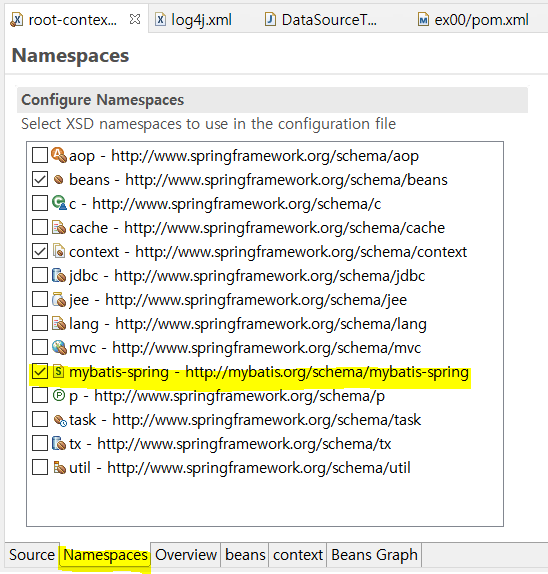Image resolution: width=548 pixels, height=574 pixels.
Task: Select the mybatis-spring schema row text
Action: pyautogui.click(x=269, y=372)
